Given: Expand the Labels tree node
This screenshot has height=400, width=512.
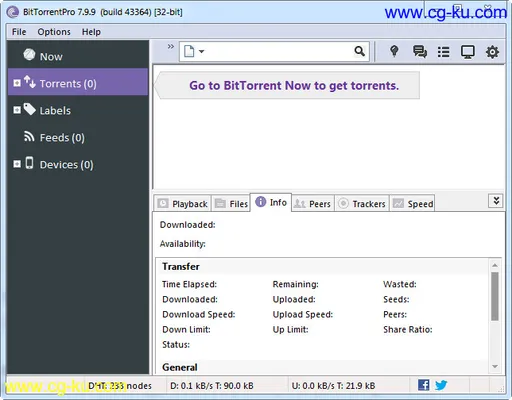Looking at the screenshot, I should (17, 110).
